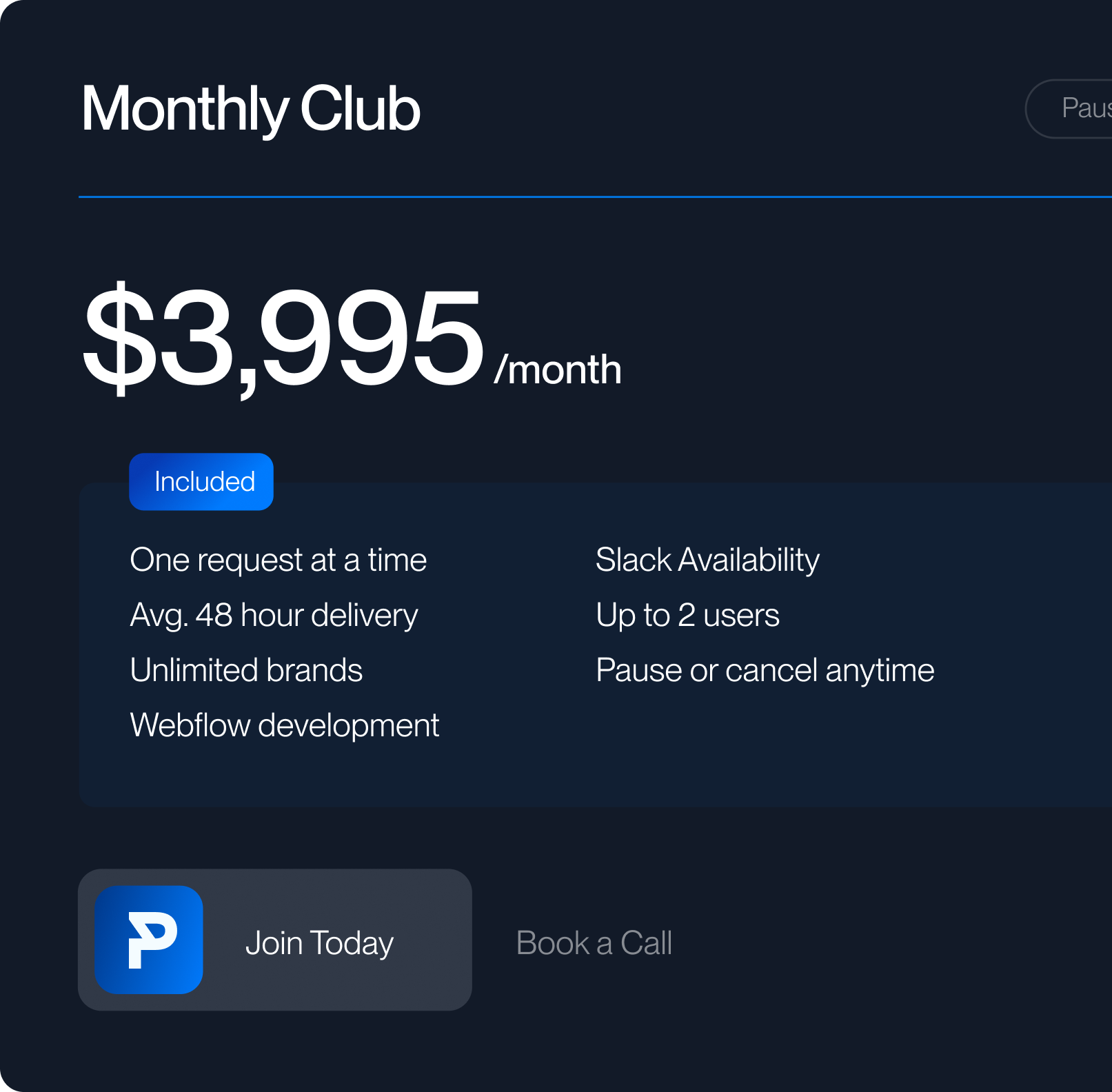Click Avg. 48 hour delivery text
The width and height of the screenshot is (1112, 1092).
[274, 615]
